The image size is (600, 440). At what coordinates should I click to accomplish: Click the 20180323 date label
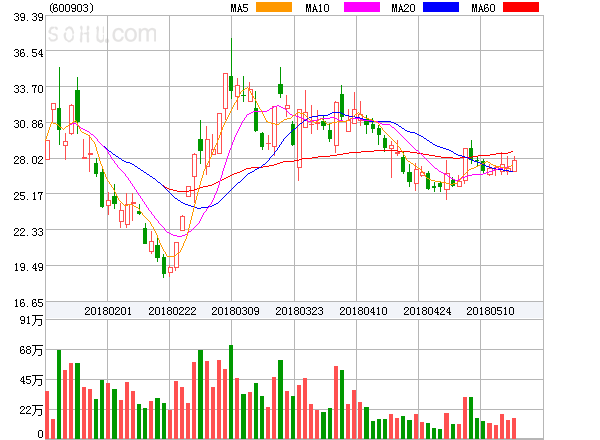(299, 311)
